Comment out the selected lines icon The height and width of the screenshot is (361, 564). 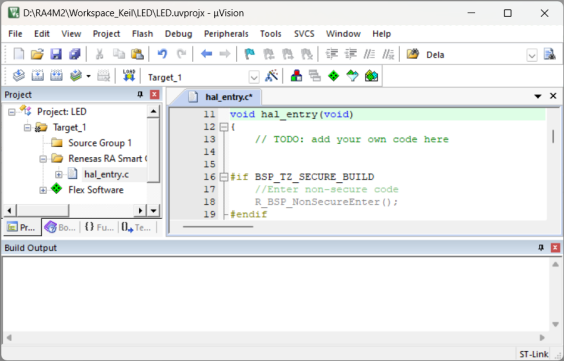click(369, 54)
